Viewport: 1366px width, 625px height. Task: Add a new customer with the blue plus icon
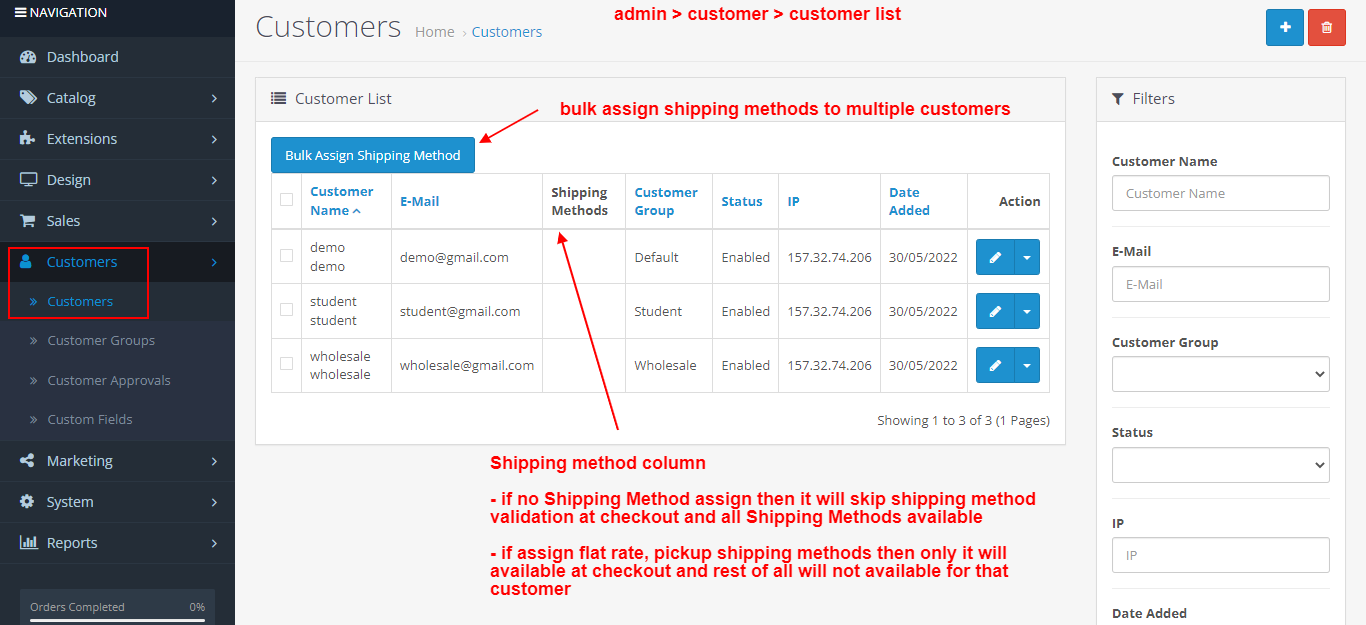pyautogui.click(x=1284, y=27)
